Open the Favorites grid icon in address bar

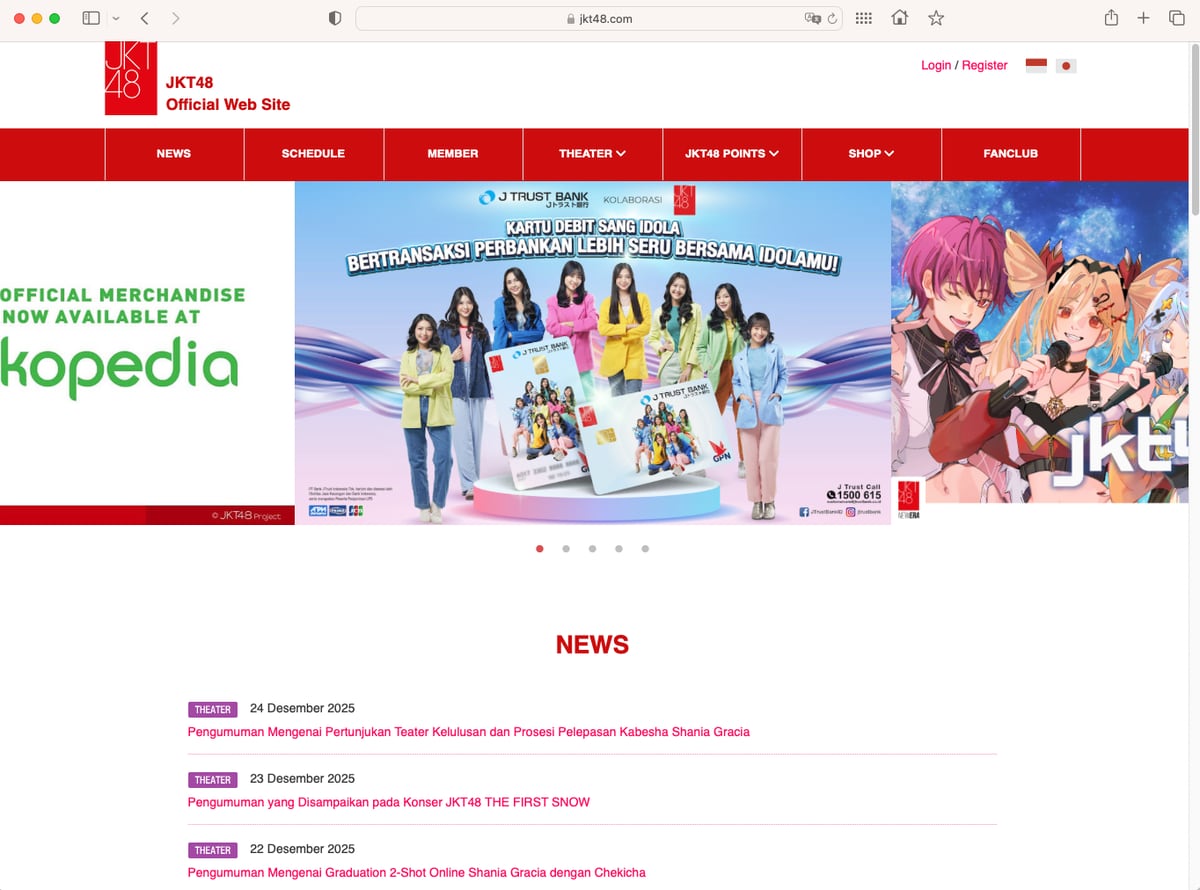tap(863, 17)
